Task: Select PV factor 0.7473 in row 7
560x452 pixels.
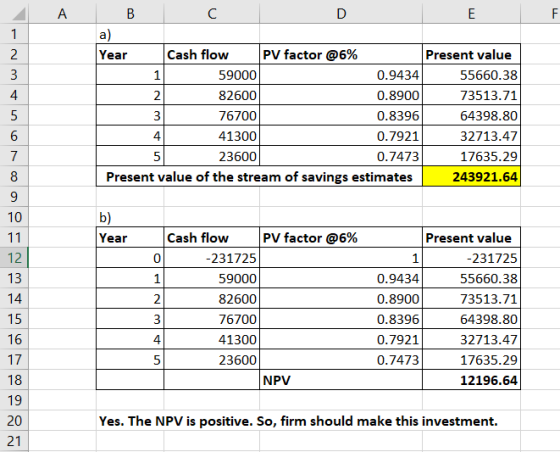Action: 341,156
